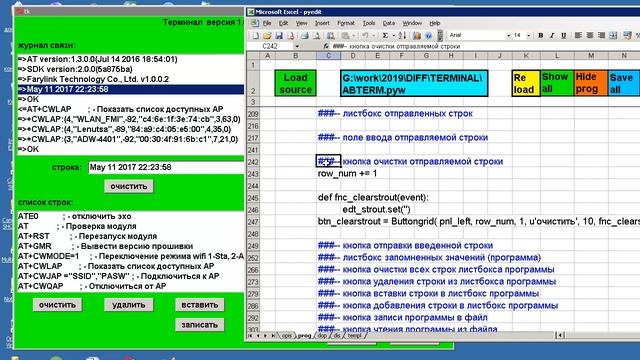Open the Insert menu in Excel

point(322,23)
